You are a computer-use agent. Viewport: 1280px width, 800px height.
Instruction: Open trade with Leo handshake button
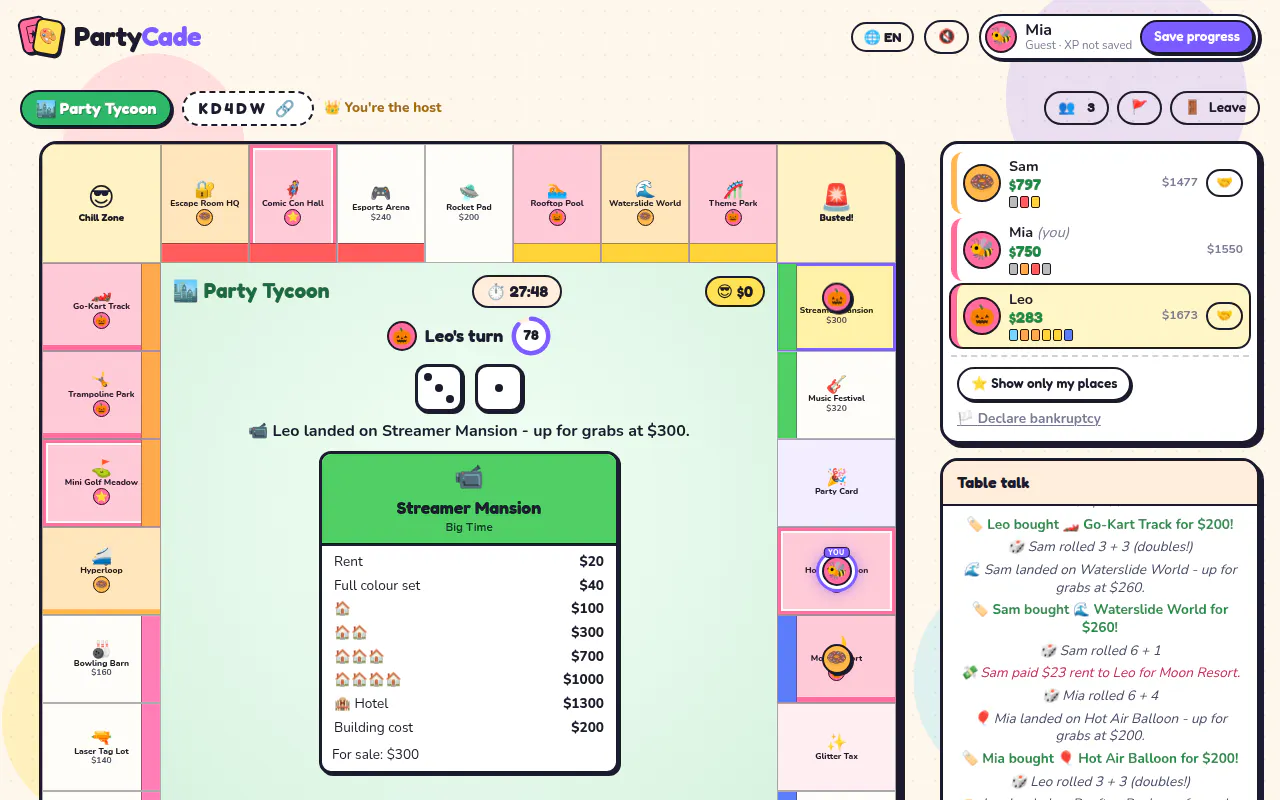pos(1224,316)
